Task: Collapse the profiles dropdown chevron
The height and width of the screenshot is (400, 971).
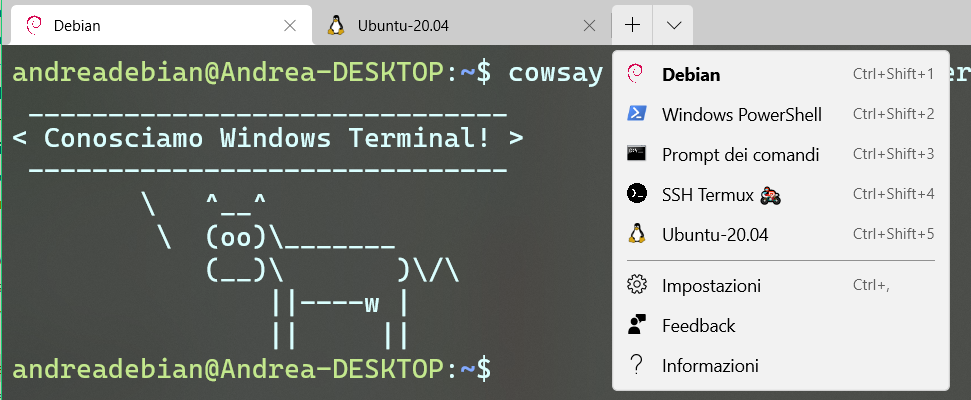Action: tap(674, 25)
